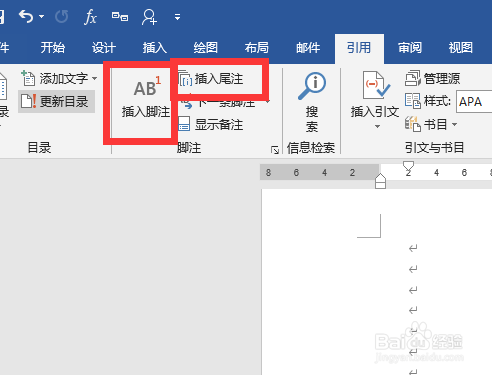
Task: Open the Undo history dropdown arrow
Action: coord(42,16)
